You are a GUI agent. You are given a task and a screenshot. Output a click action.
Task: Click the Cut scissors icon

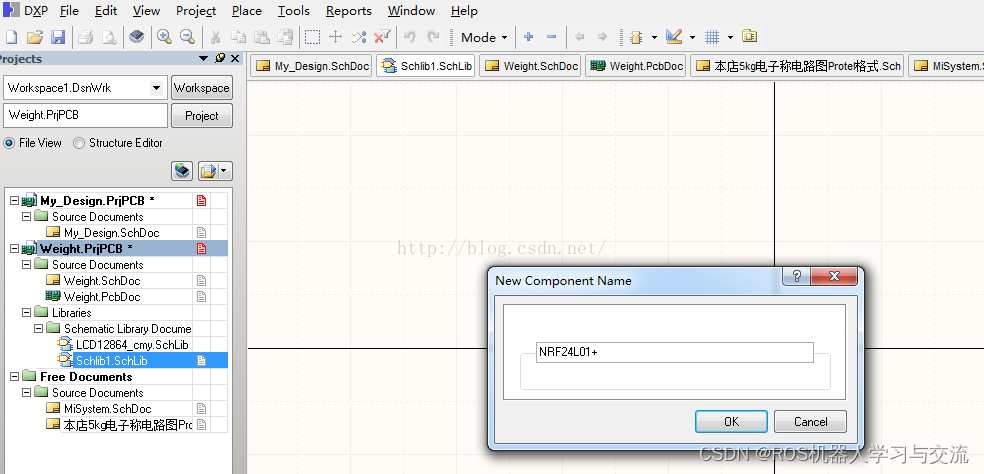tap(215, 37)
